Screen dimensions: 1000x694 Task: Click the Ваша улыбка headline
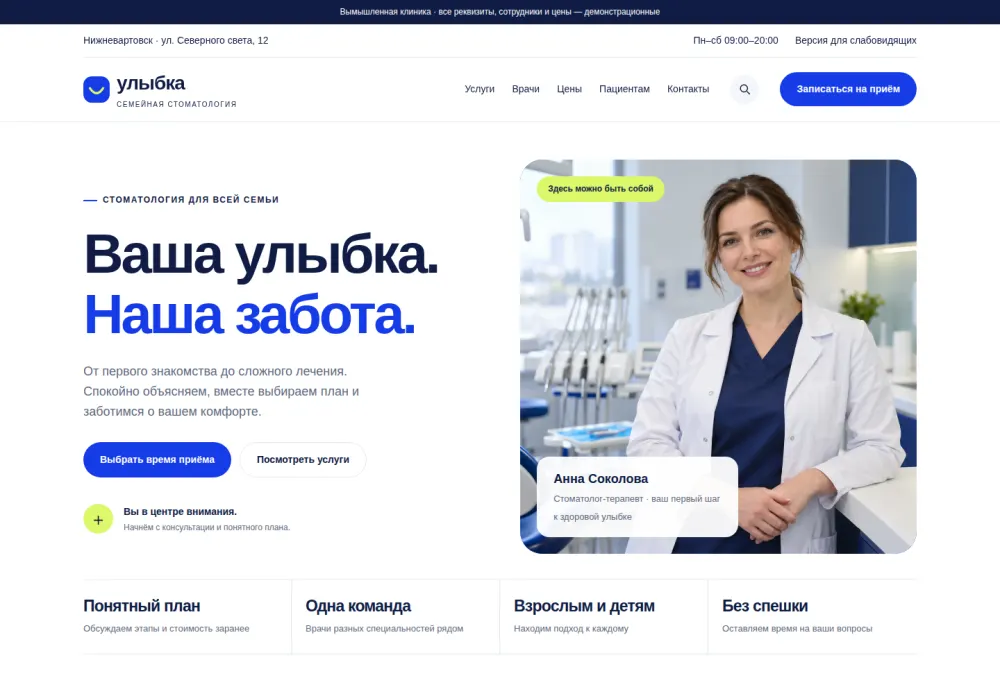pos(261,255)
